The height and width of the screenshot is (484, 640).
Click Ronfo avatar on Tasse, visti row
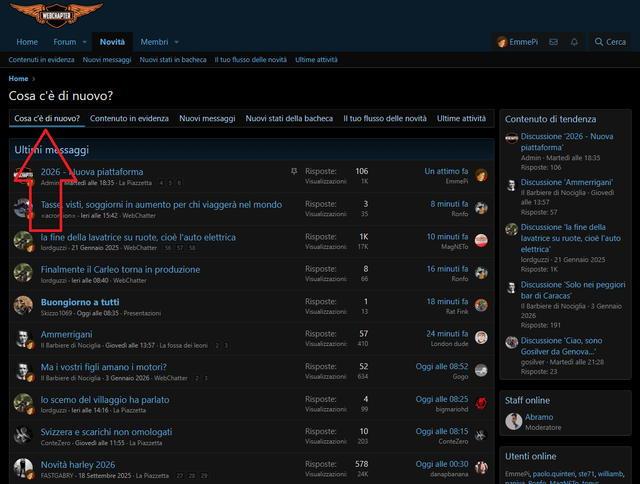(481, 208)
